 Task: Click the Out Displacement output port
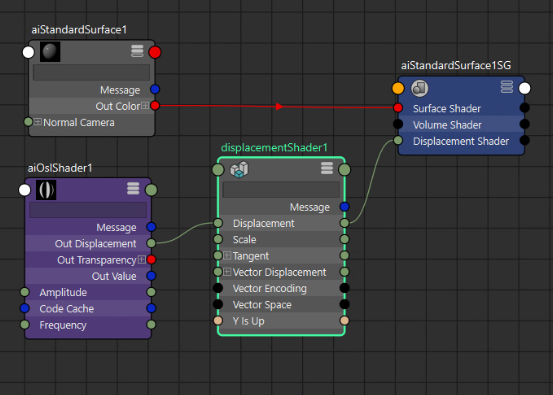click(151, 243)
